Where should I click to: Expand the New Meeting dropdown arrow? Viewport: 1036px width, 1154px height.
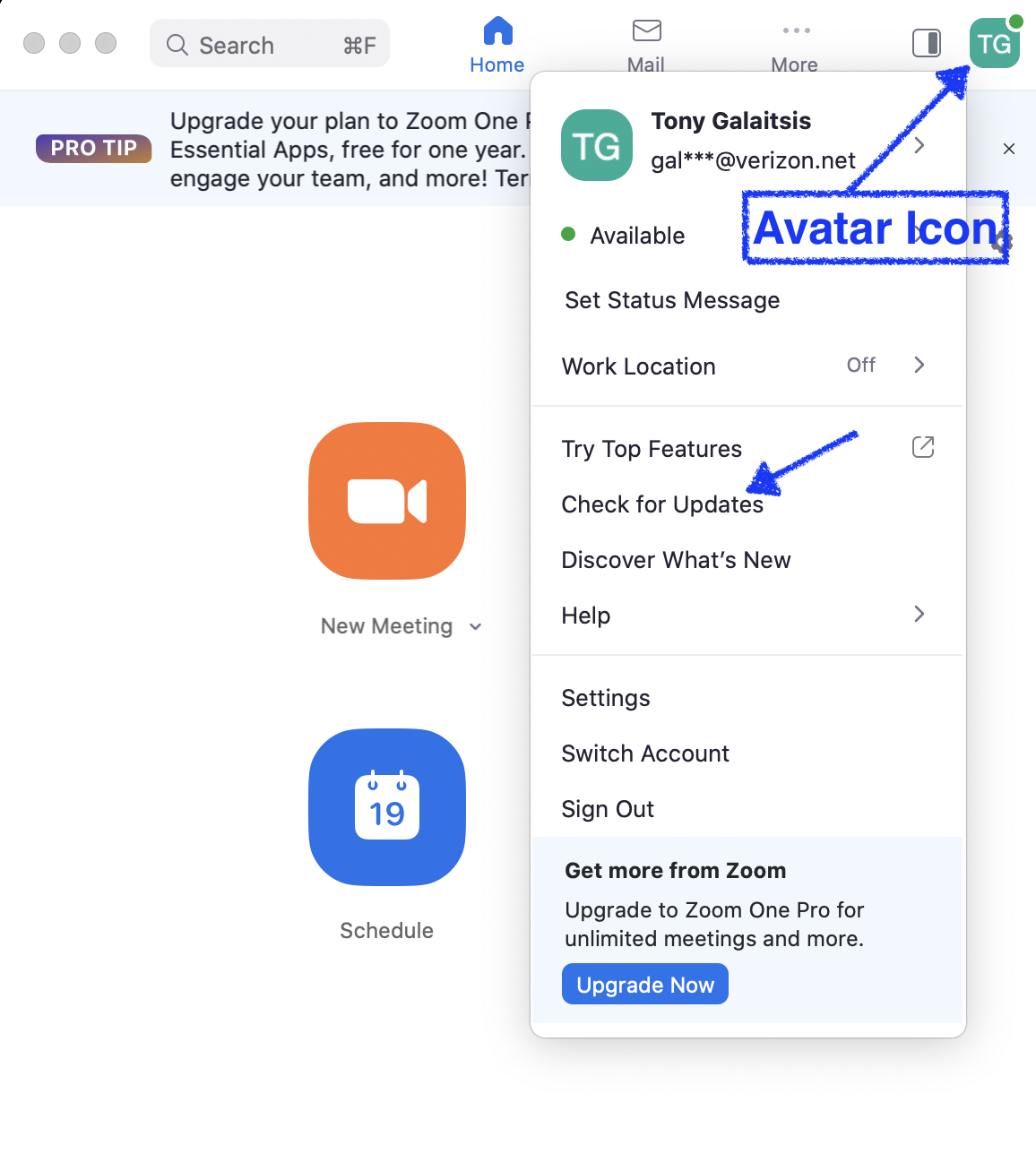476,627
